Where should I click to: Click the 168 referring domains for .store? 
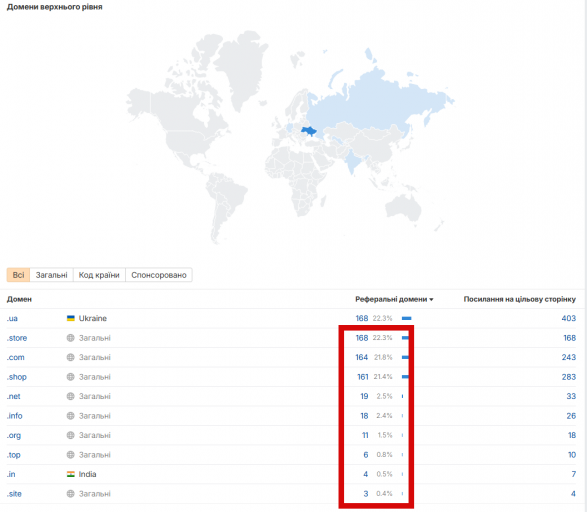click(x=362, y=338)
